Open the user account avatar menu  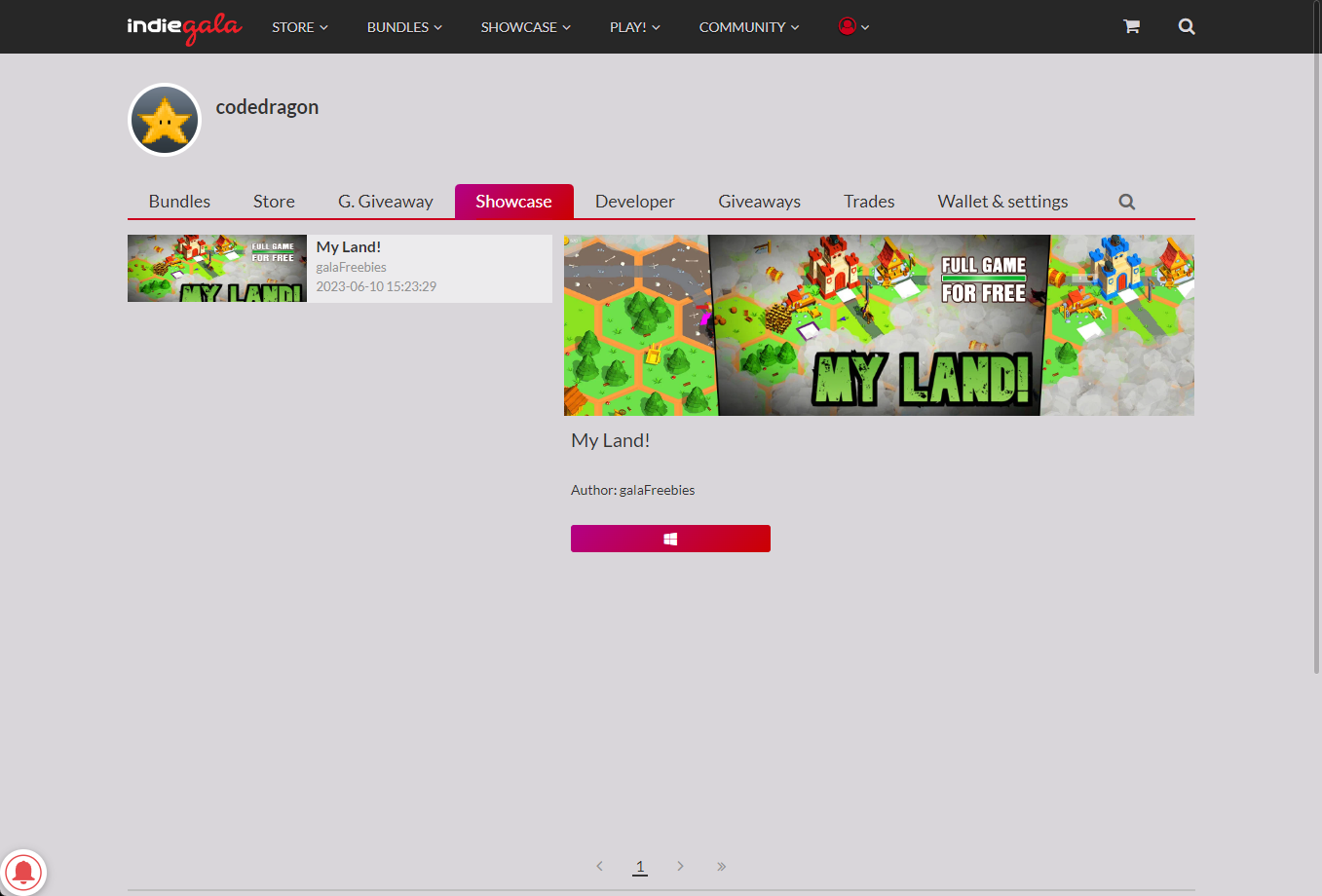[x=853, y=26]
